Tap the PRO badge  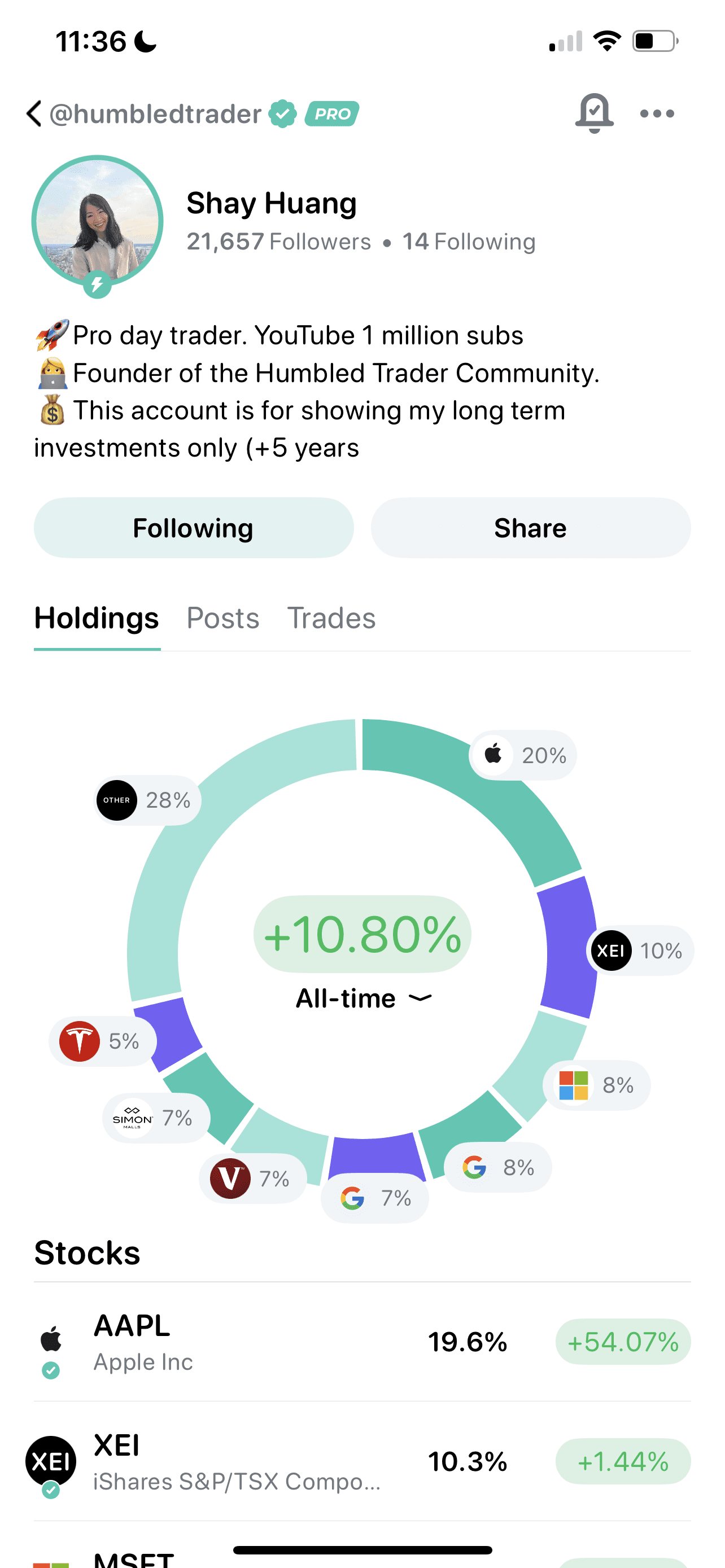pyautogui.click(x=332, y=114)
